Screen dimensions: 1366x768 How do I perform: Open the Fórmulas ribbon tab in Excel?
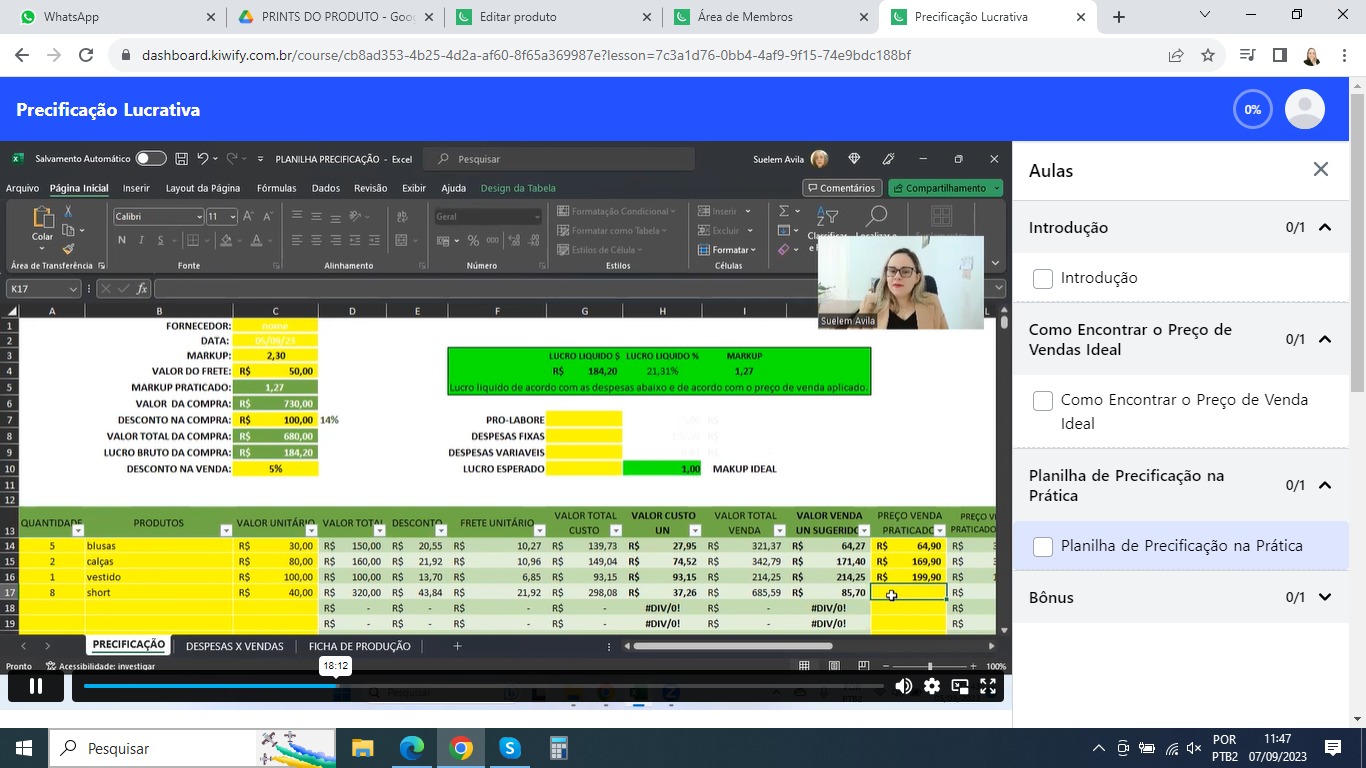point(276,188)
